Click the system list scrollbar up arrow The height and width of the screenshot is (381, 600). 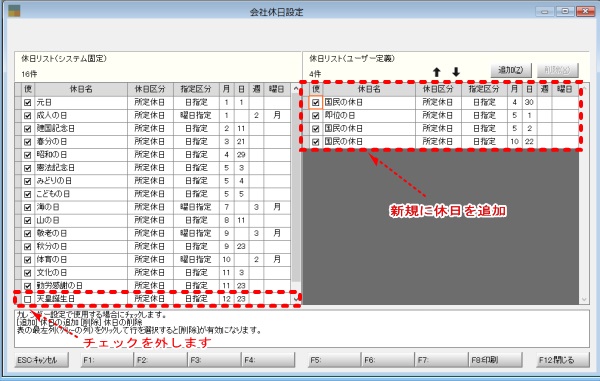click(x=296, y=89)
